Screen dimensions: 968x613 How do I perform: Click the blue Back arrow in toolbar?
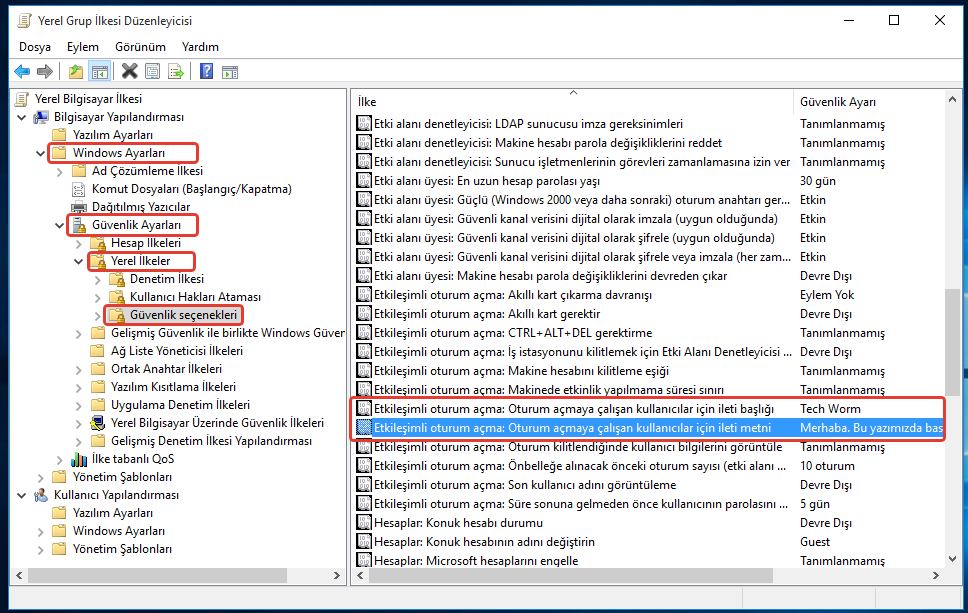coord(22,71)
